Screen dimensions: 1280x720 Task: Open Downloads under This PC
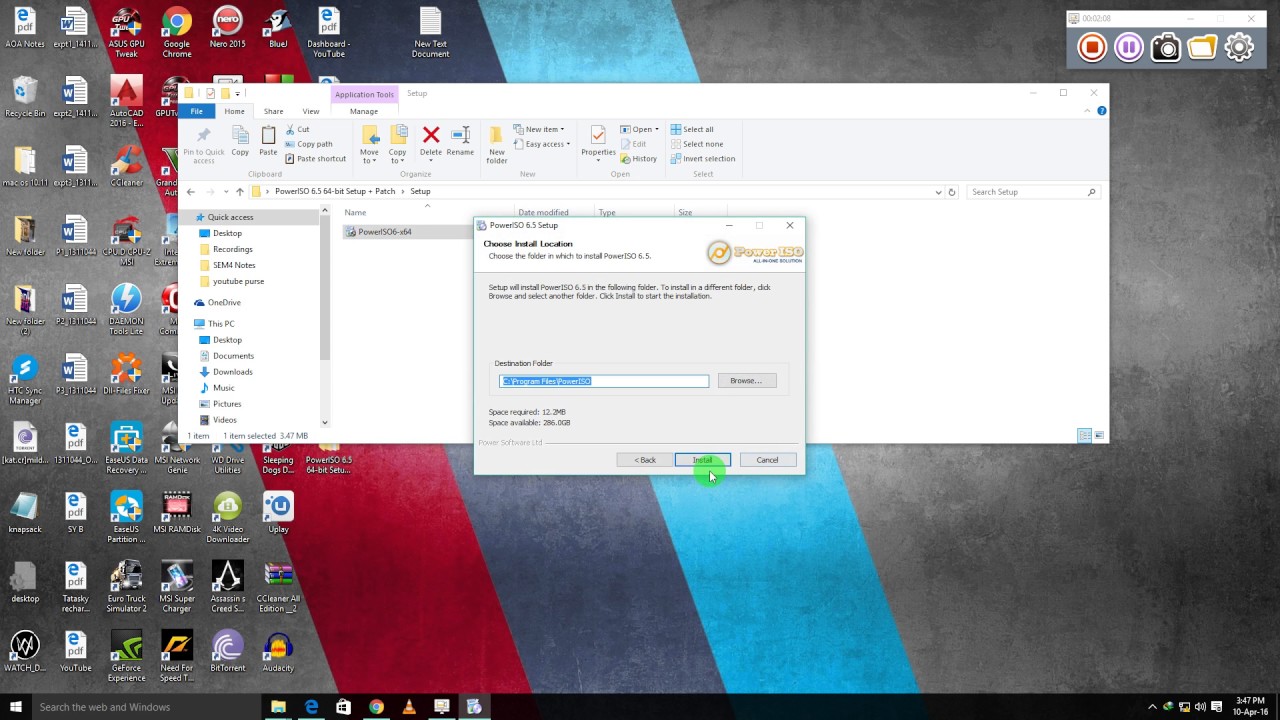click(x=232, y=372)
